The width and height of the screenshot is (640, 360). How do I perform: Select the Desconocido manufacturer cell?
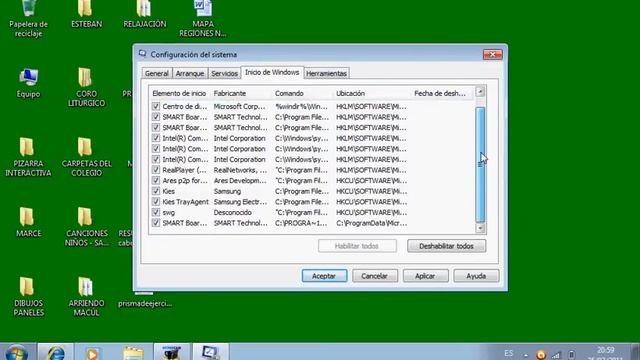click(233, 213)
